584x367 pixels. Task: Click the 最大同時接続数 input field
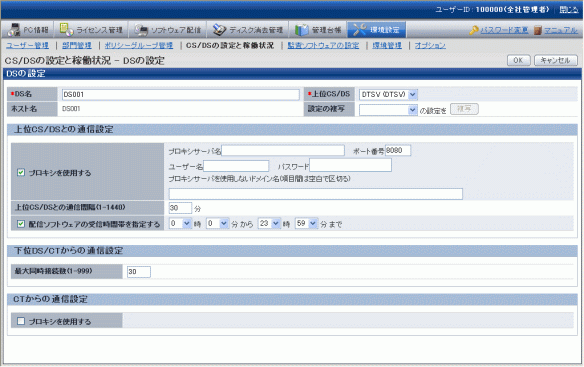pyautogui.click(x=139, y=272)
